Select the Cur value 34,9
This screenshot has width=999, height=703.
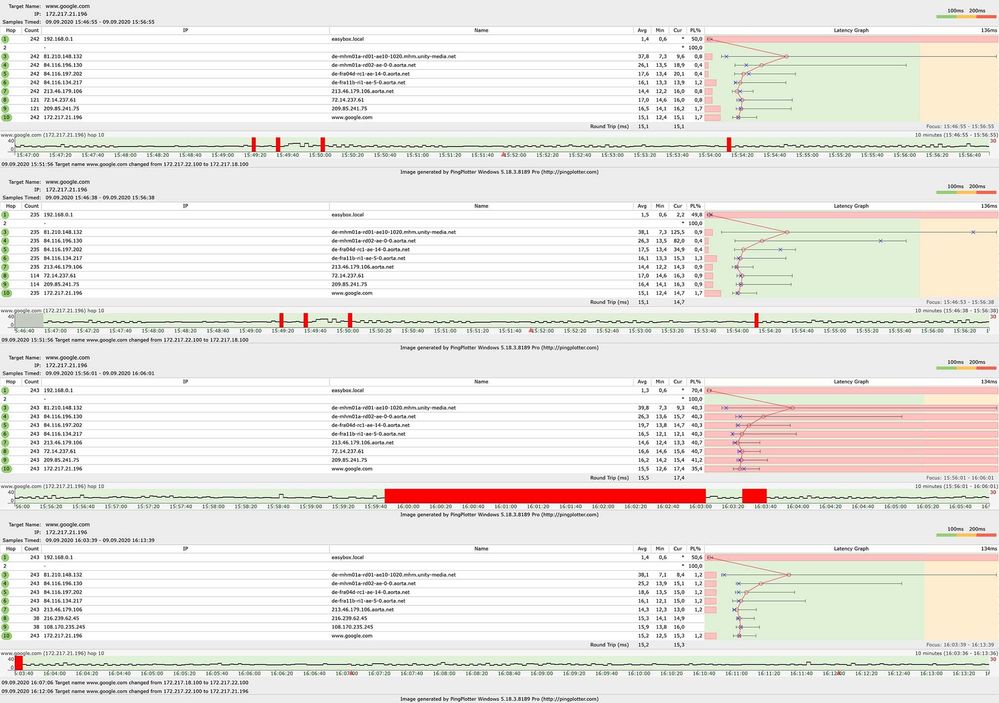pyautogui.click(x=679, y=250)
